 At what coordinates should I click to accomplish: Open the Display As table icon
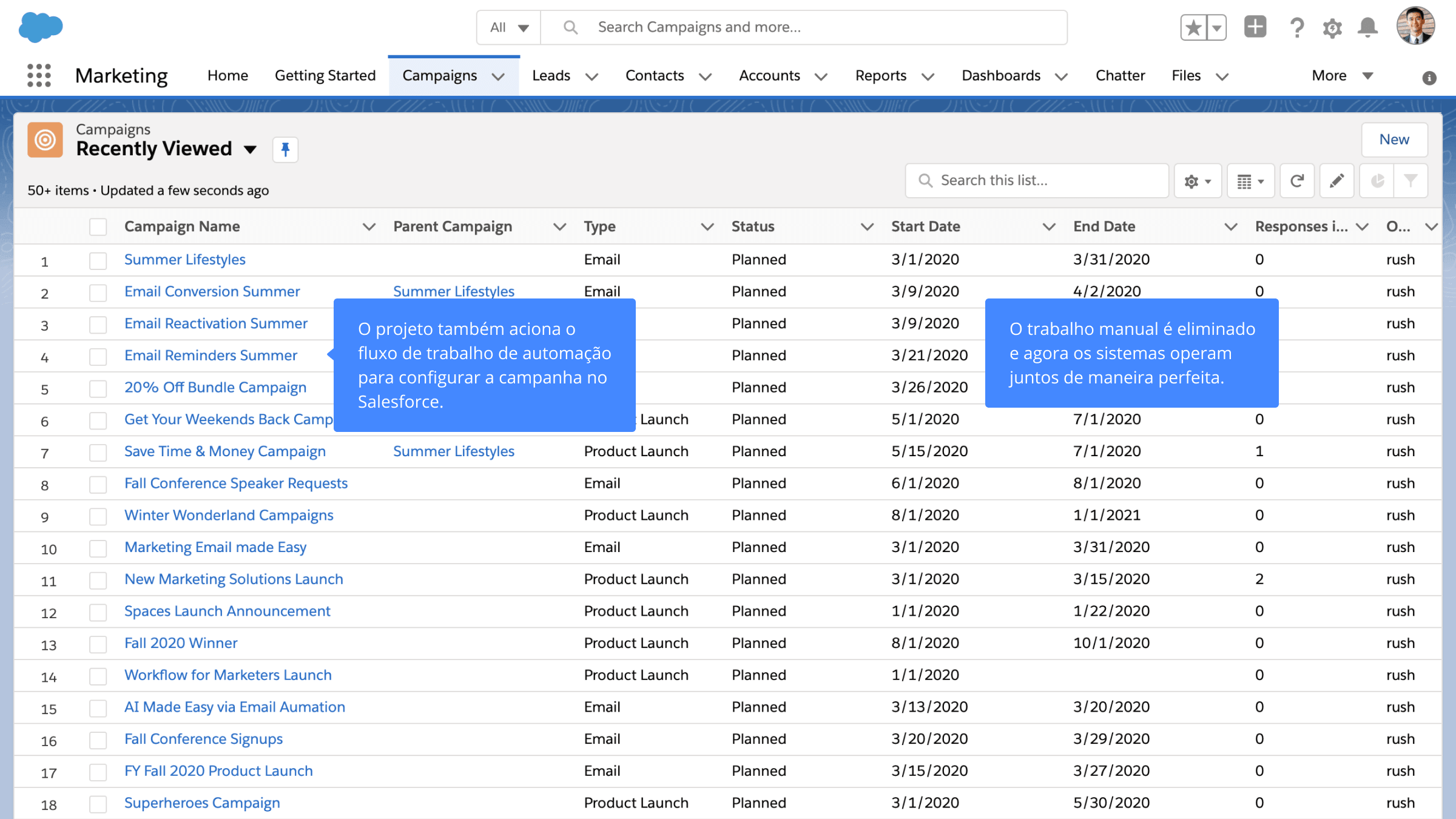point(1250,181)
